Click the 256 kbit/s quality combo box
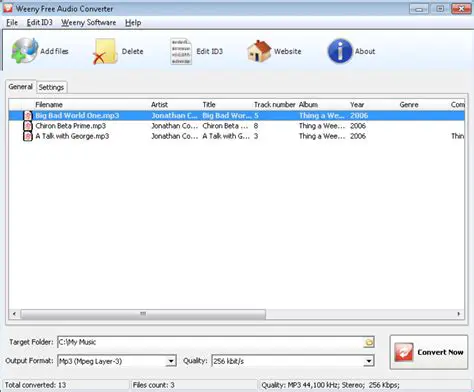The image size is (474, 392). click(293, 361)
